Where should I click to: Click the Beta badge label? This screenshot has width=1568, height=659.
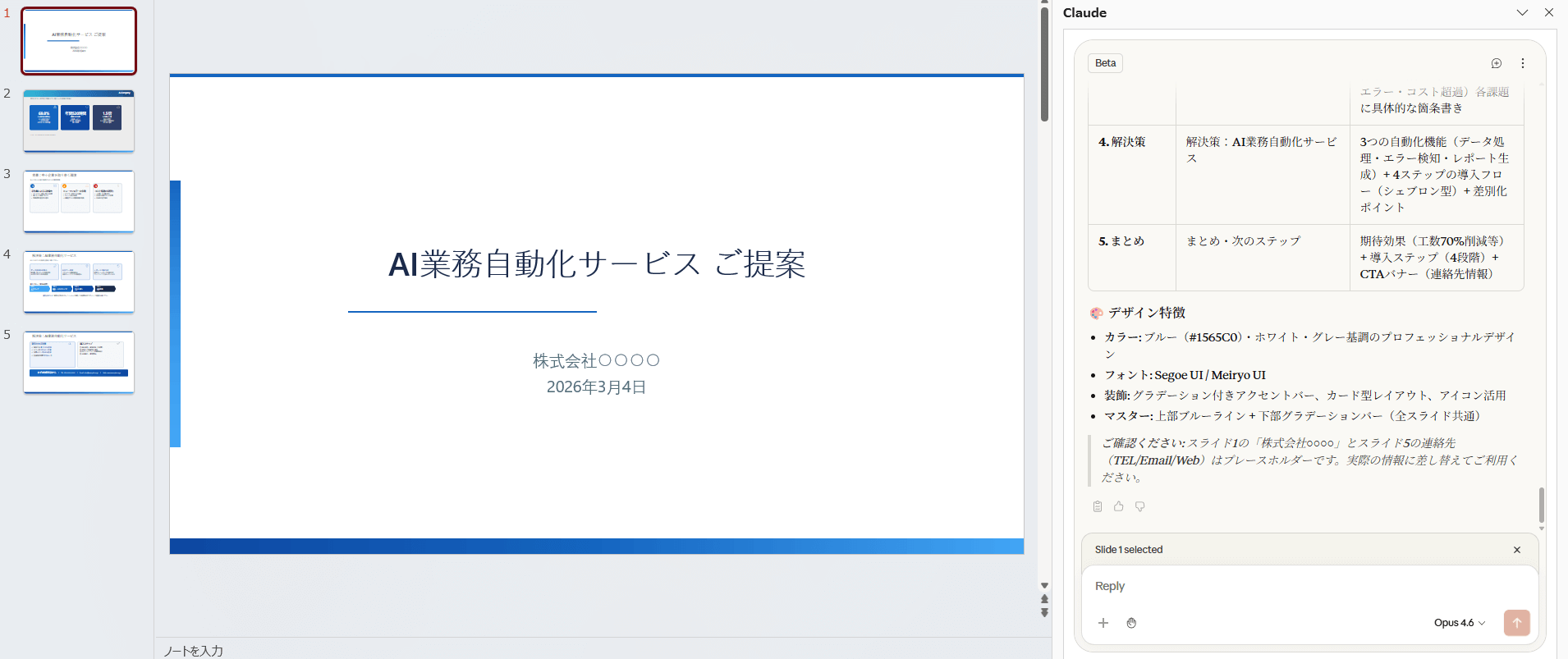(x=1105, y=63)
